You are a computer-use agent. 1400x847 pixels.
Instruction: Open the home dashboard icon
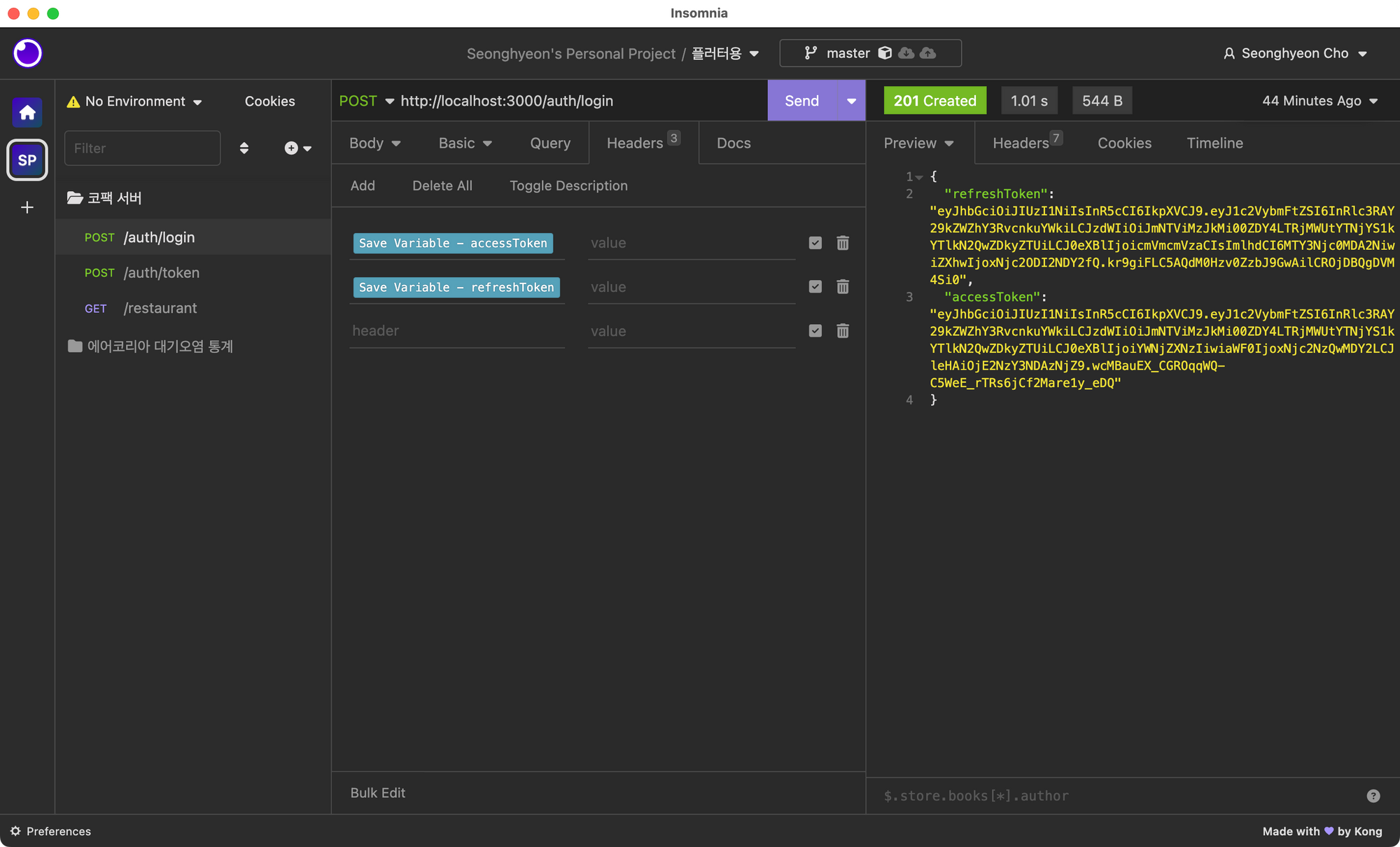pyautogui.click(x=27, y=113)
